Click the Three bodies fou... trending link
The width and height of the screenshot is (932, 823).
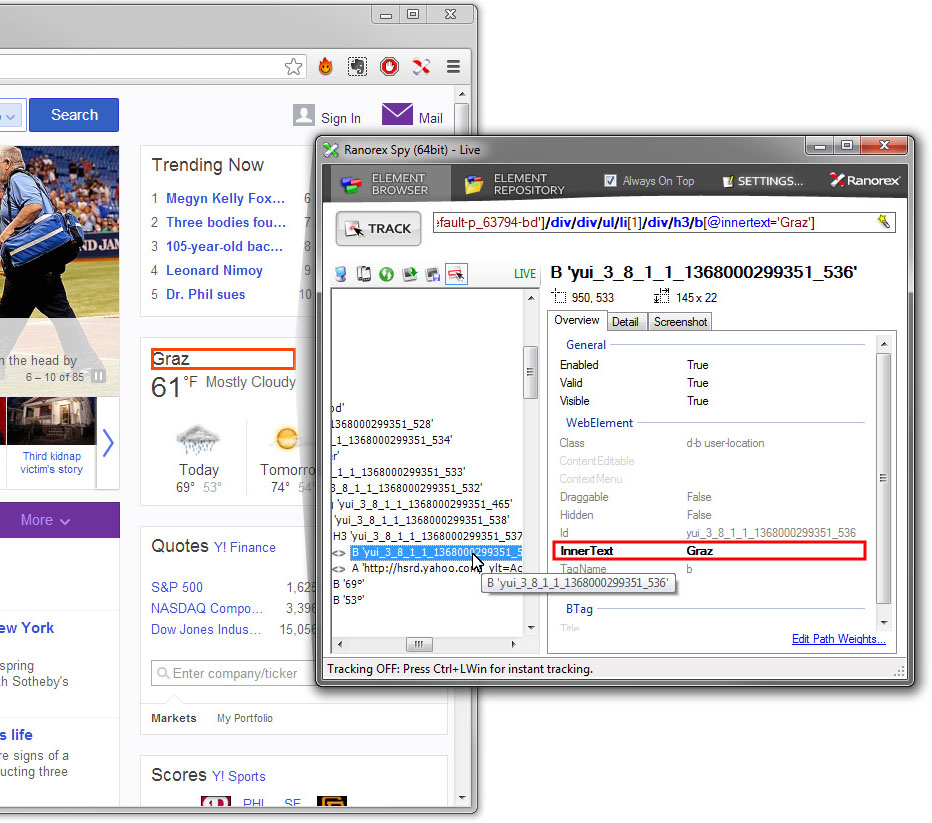pos(226,222)
